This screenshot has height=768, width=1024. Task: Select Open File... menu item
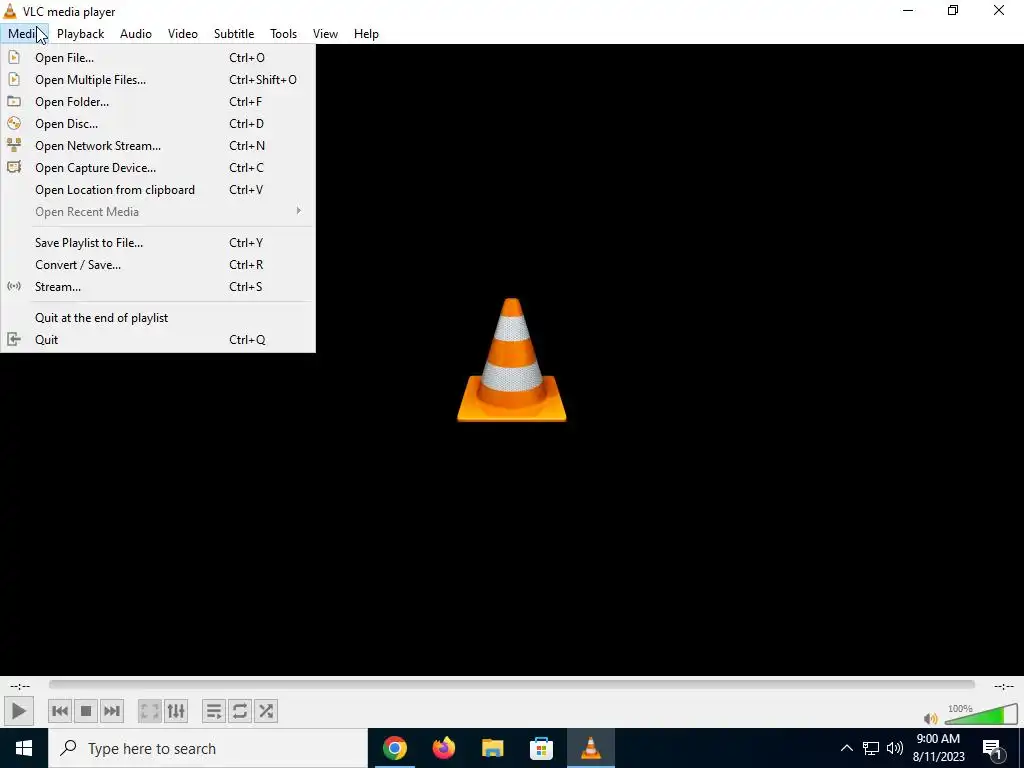coord(157,57)
